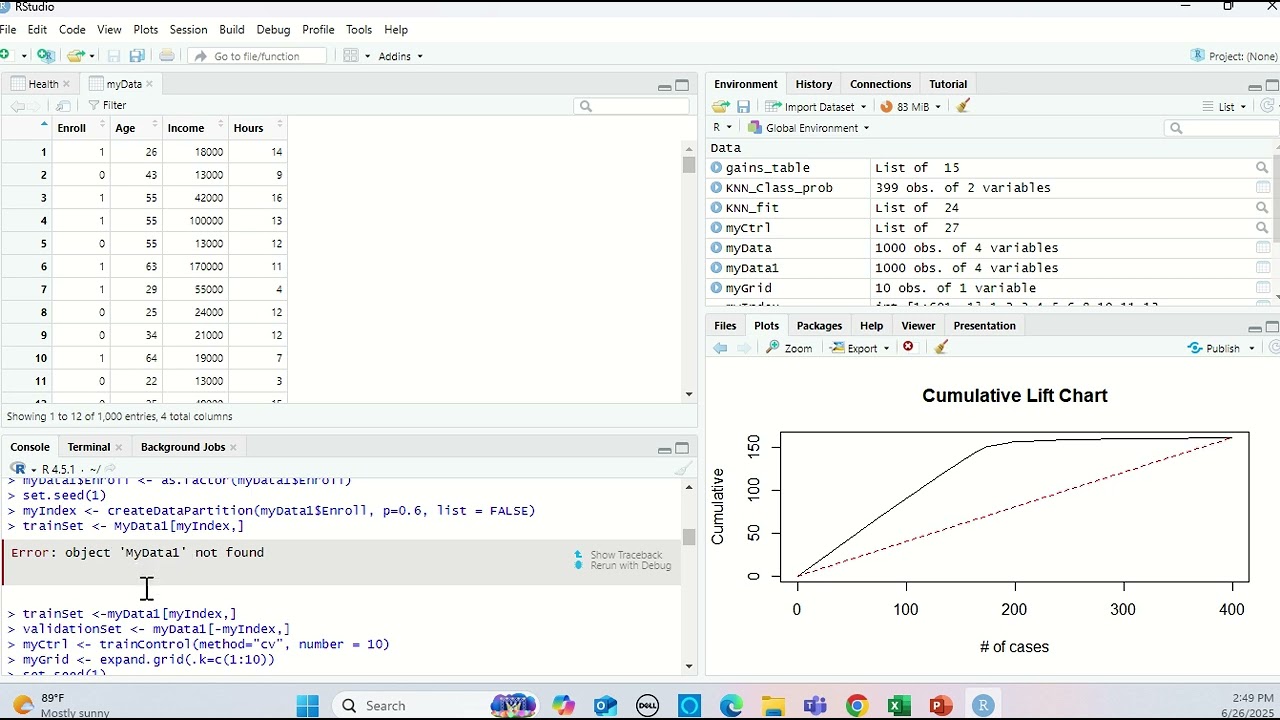Click the Create a project icon
Screen dimensions: 1280x720
pos(45,56)
